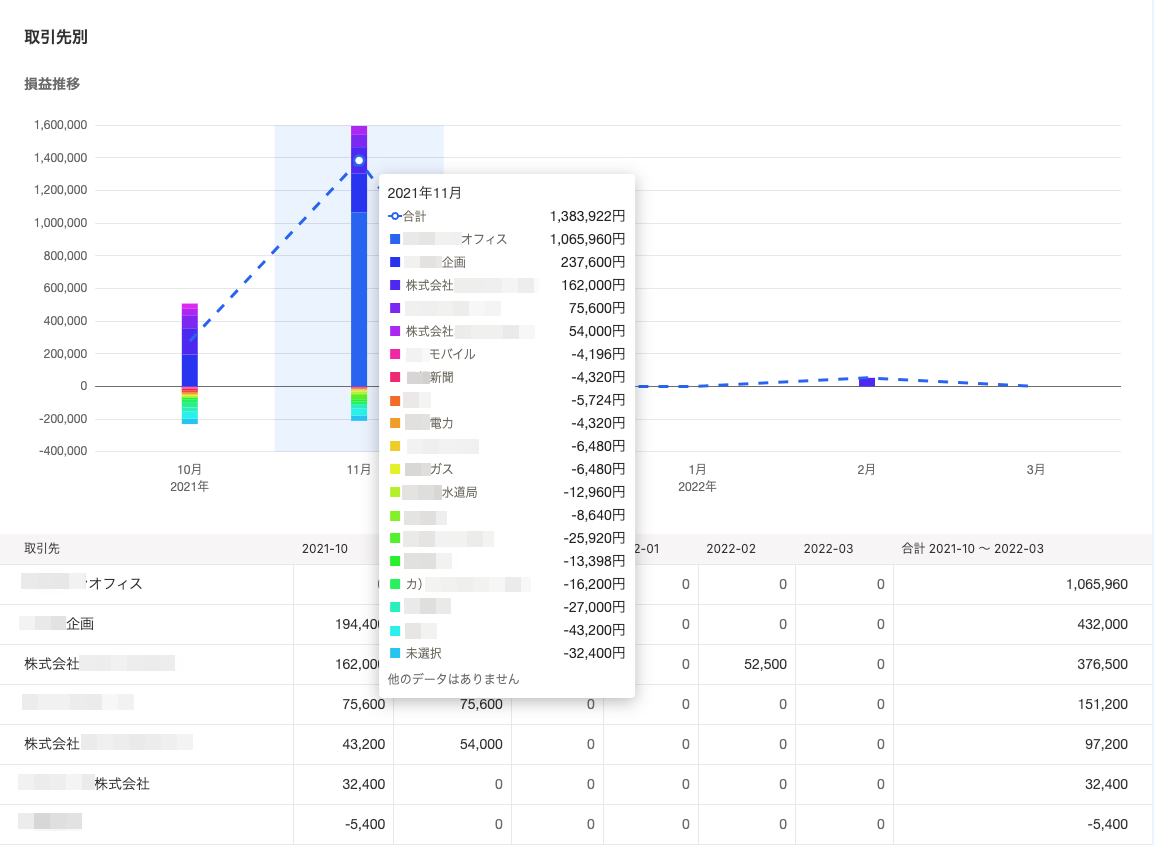Click the February 2022 small purple bar
The width and height of the screenshot is (1154, 845).
[x=867, y=381]
